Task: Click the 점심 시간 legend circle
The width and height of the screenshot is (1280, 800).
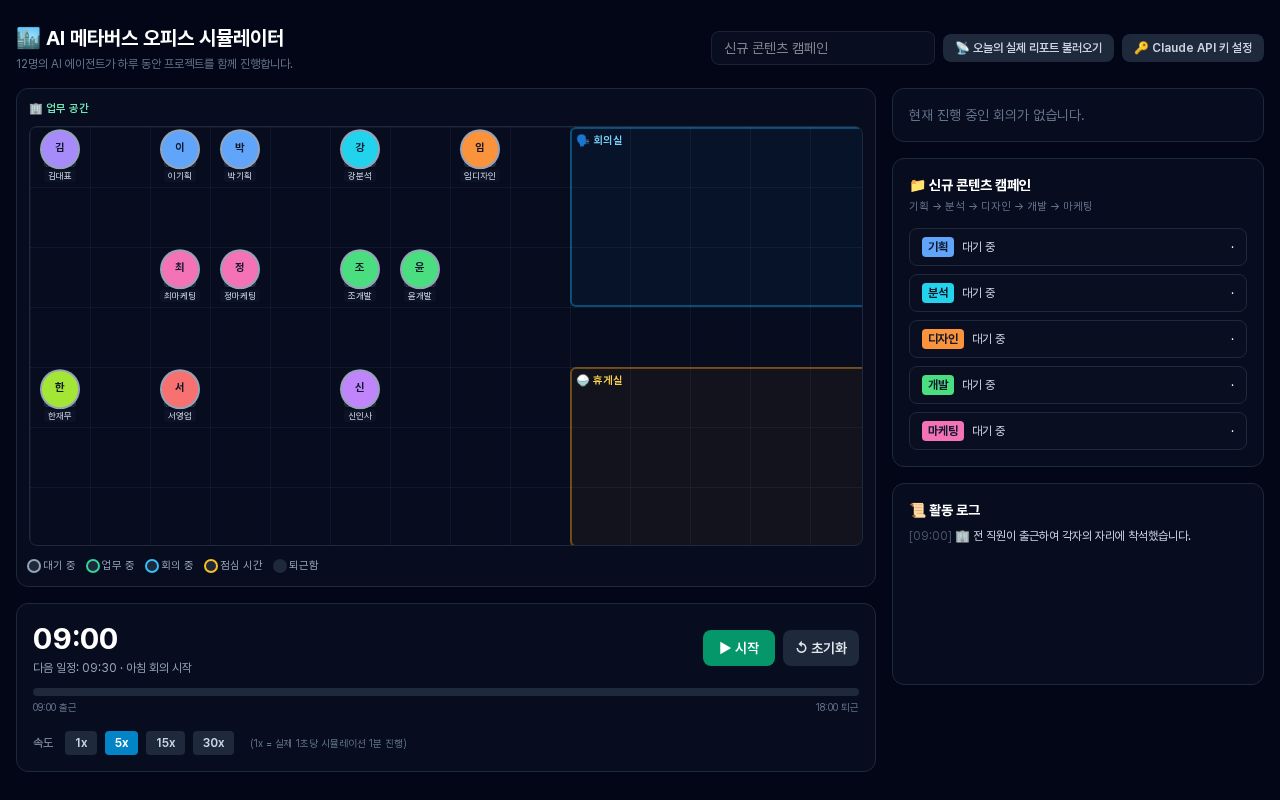Action: [211, 566]
